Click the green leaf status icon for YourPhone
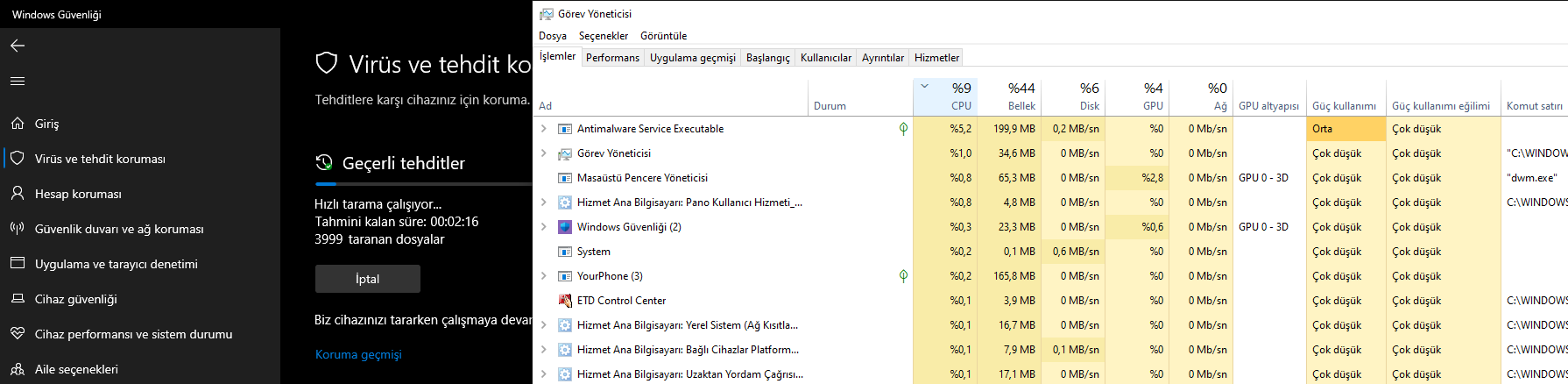Viewport: 1568px width, 384px height. tap(903, 276)
